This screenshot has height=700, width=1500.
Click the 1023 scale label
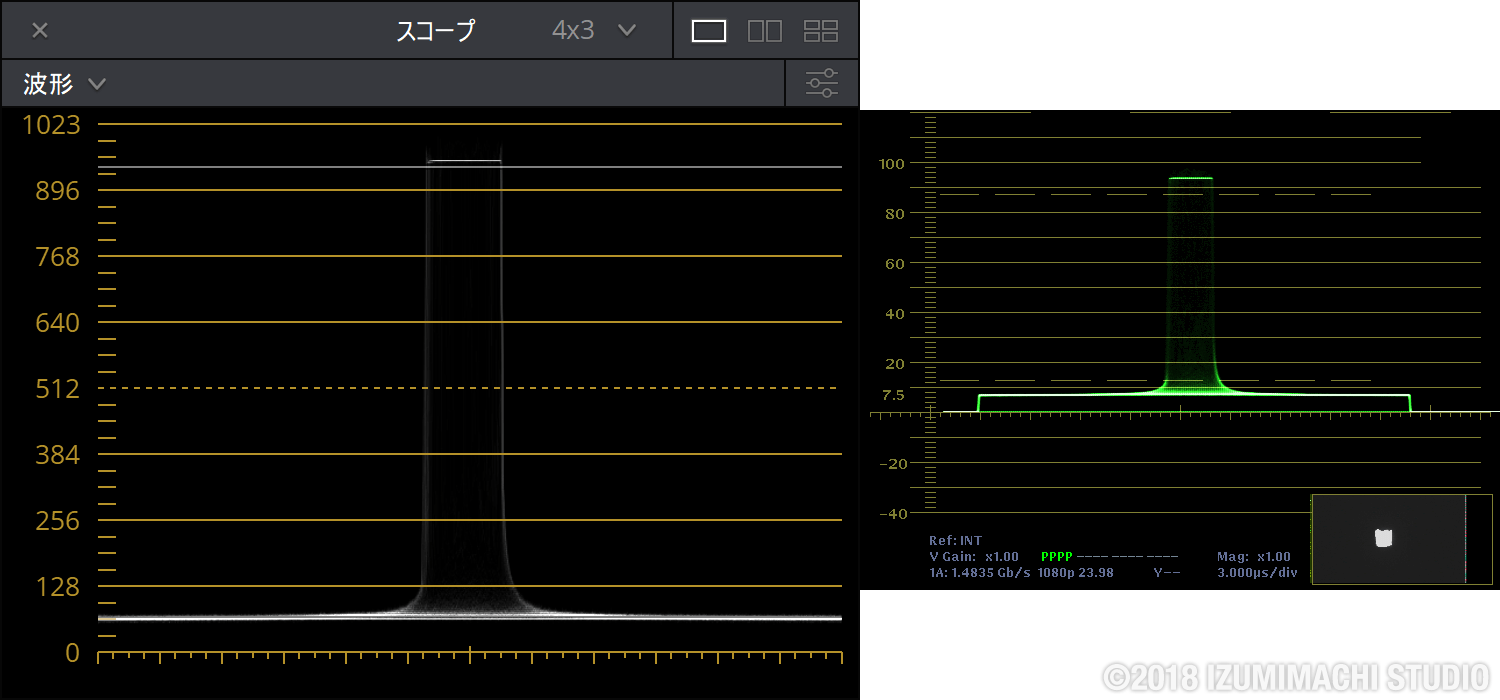(x=58, y=125)
